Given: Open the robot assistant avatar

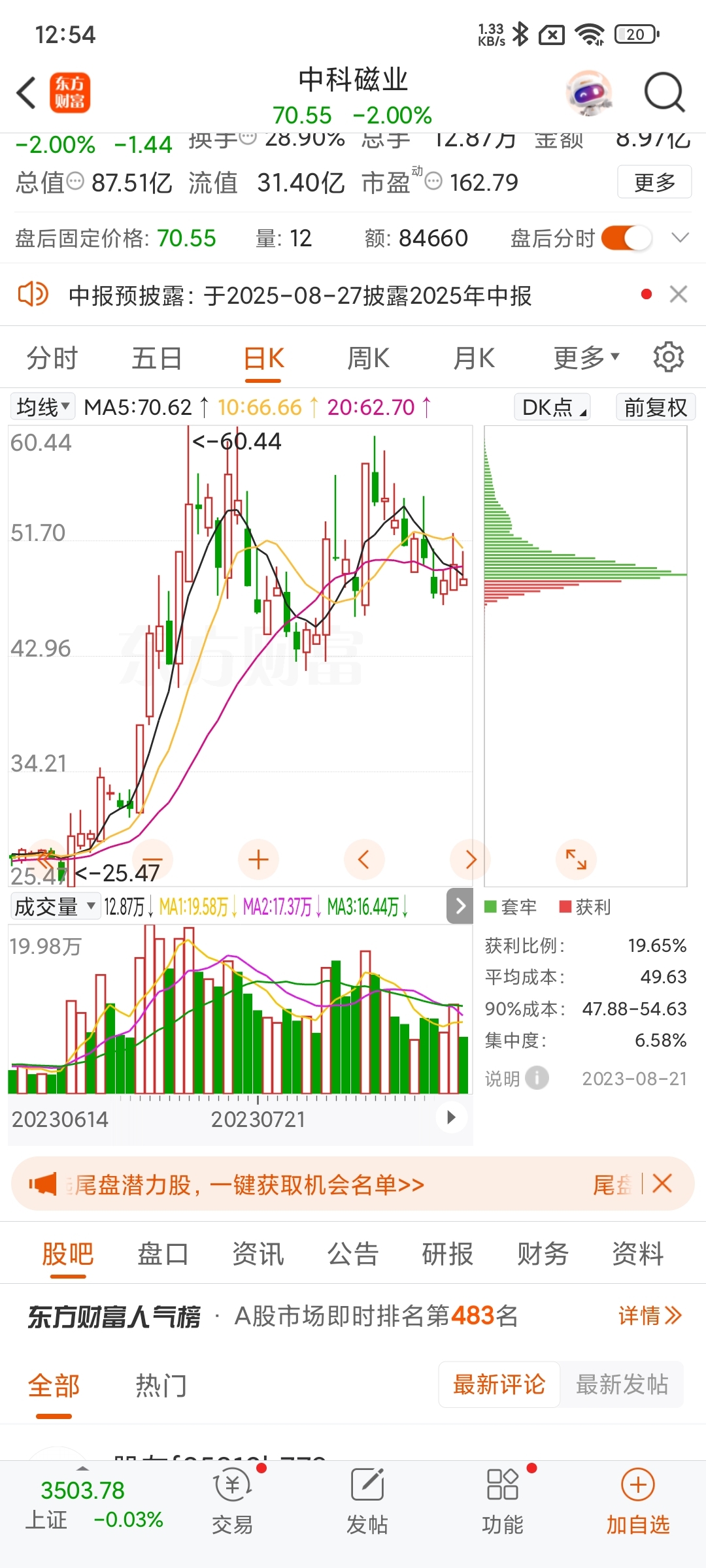Looking at the screenshot, I should point(589,93).
